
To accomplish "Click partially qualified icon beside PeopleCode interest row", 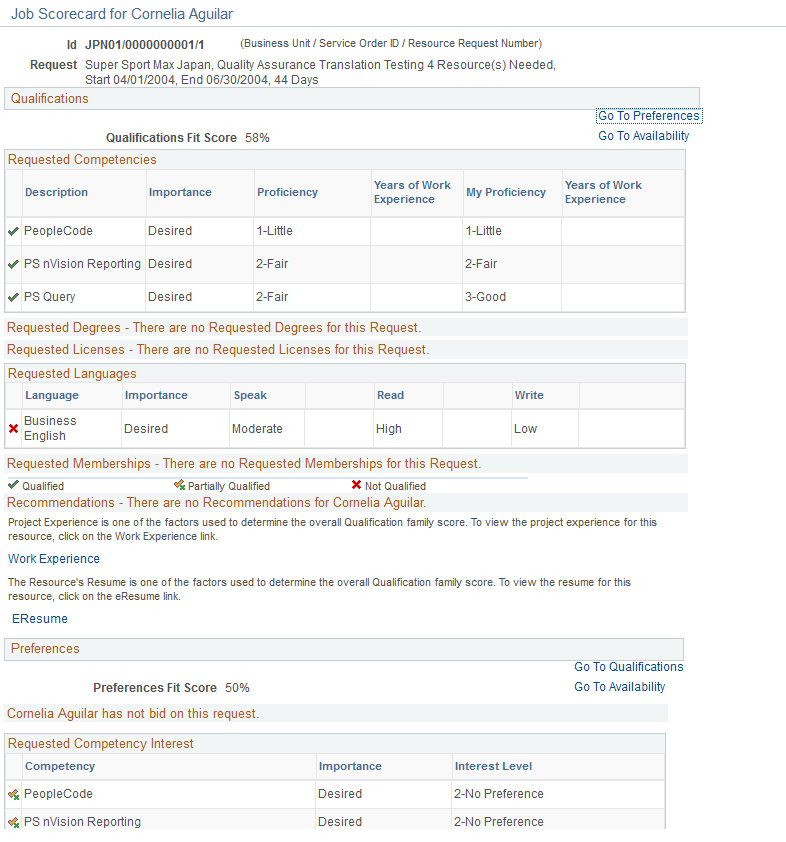I will pos(13,794).
